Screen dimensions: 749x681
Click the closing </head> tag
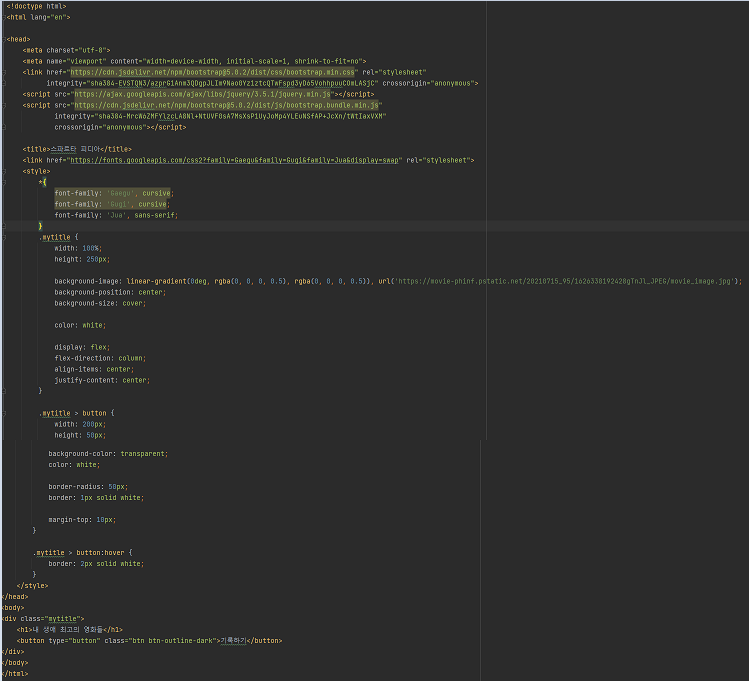[15, 596]
